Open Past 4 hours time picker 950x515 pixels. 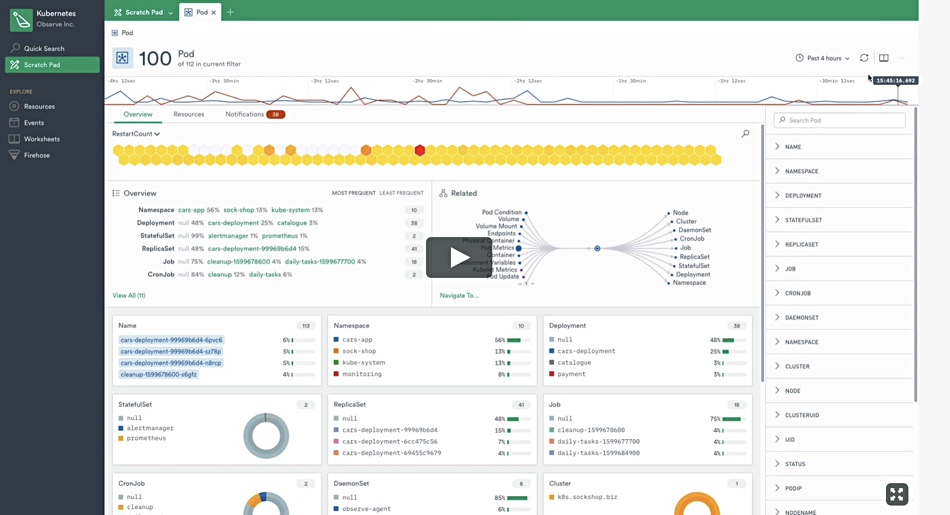(822, 58)
